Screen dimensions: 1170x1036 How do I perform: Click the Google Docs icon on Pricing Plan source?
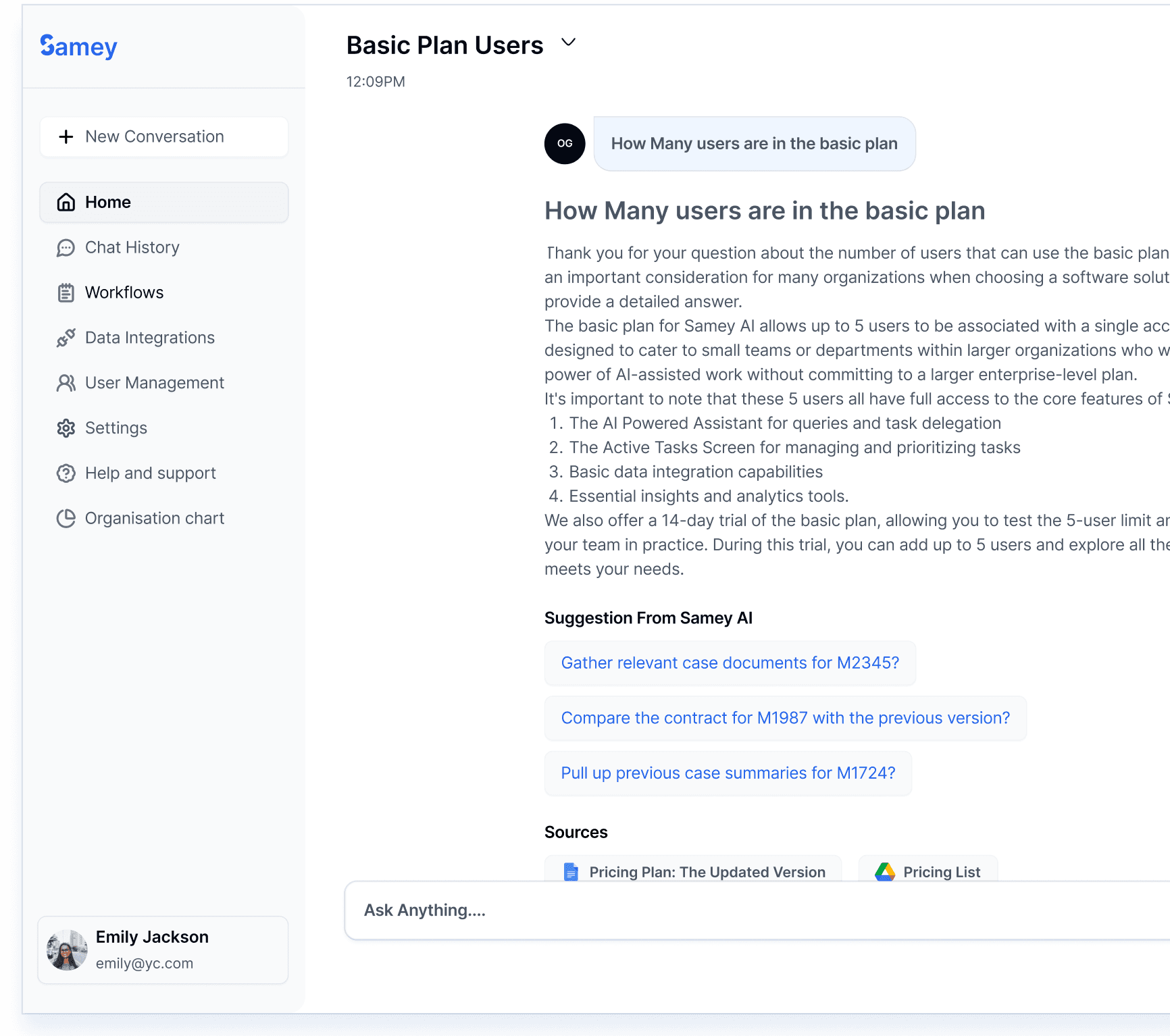coord(571,872)
